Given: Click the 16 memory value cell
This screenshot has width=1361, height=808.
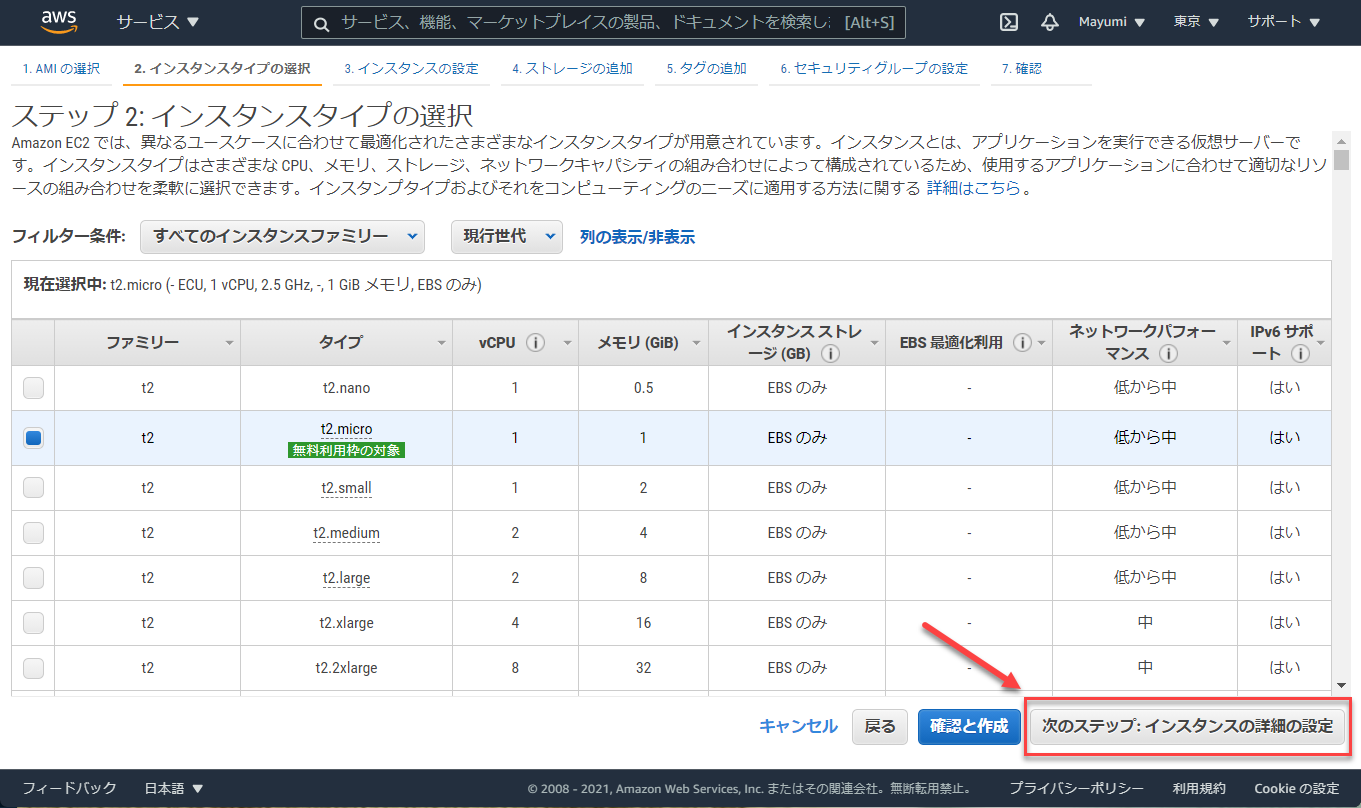Looking at the screenshot, I should pos(643,623).
